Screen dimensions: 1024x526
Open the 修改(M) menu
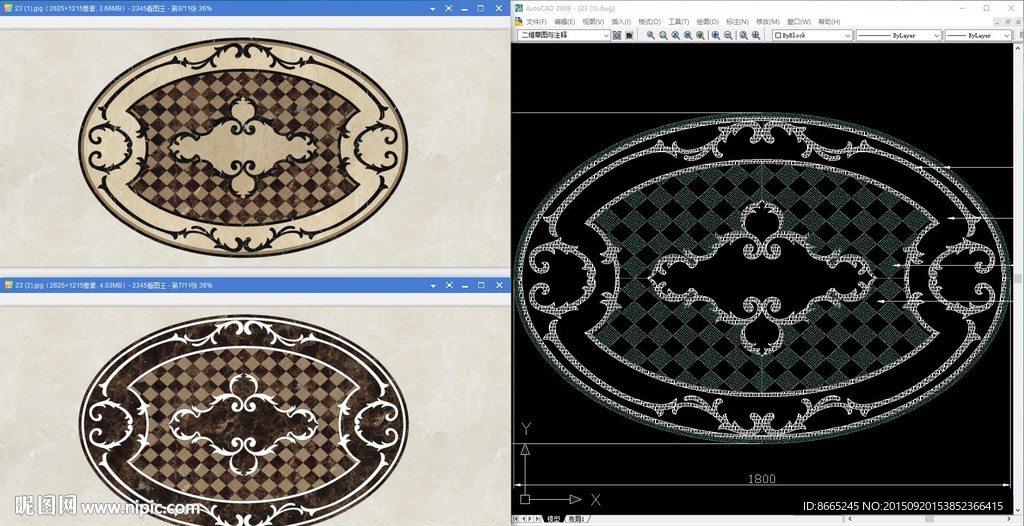coord(768,22)
